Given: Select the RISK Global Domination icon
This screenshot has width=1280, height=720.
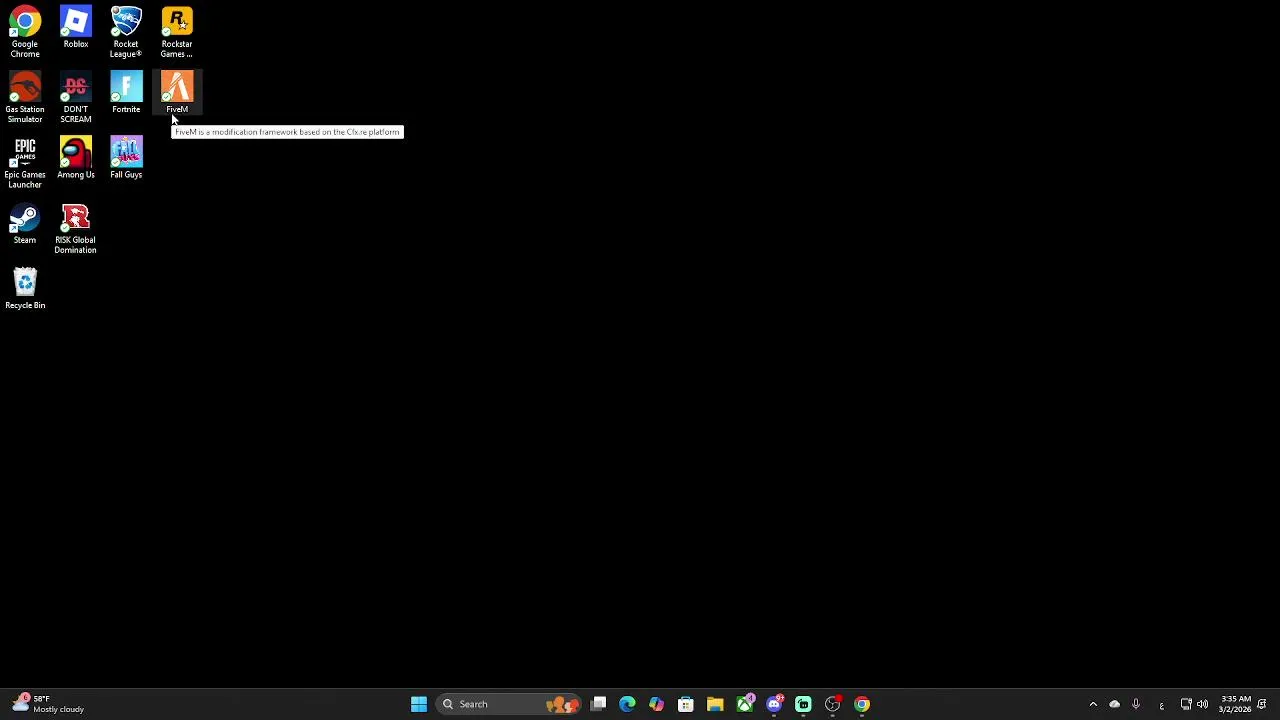Looking at the screenshot, I should tap(76, 228).
